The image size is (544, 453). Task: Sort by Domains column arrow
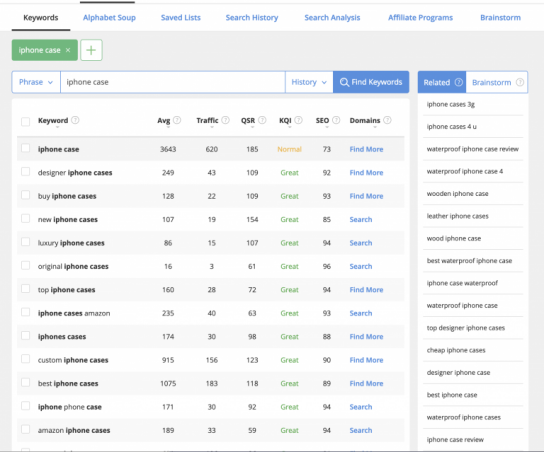[375, 128]
